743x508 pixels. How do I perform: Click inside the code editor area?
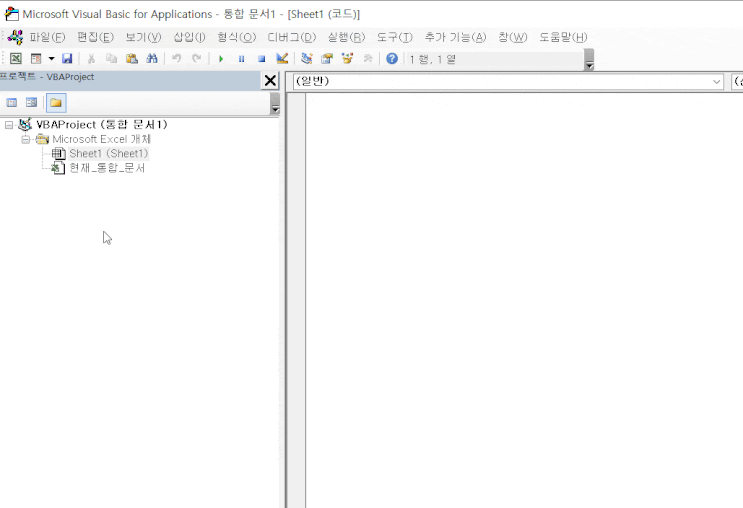coord(524,300)
